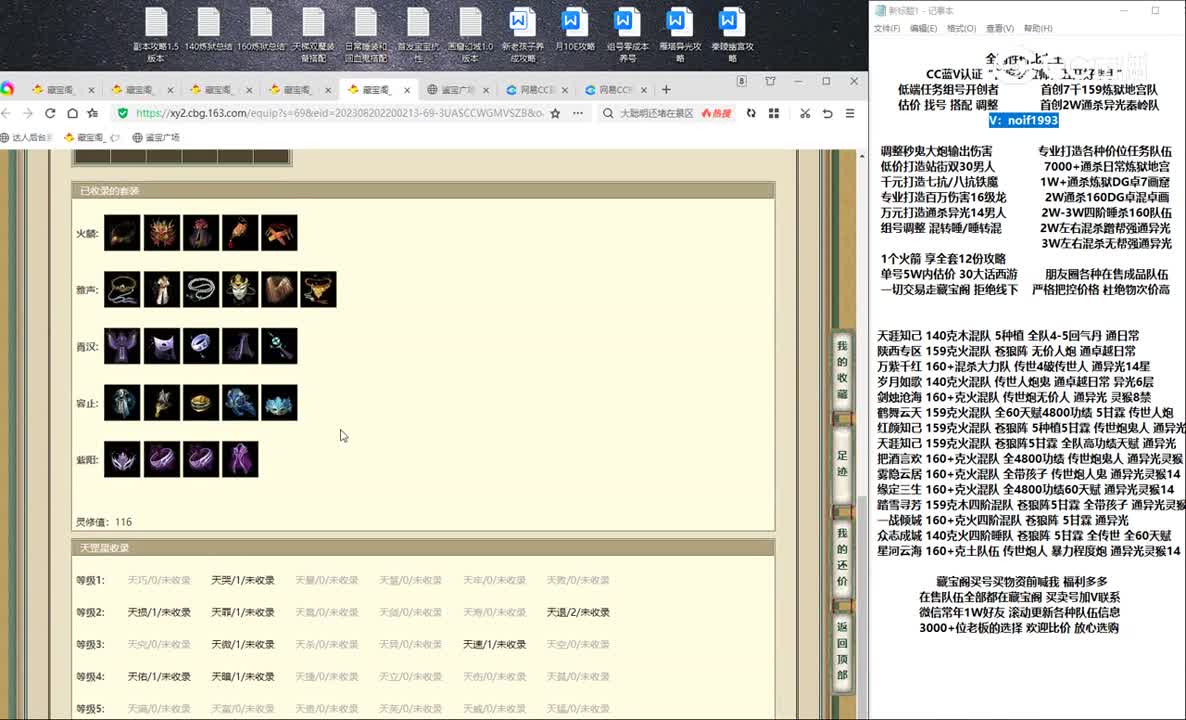Click the browser back arrow

7,113
